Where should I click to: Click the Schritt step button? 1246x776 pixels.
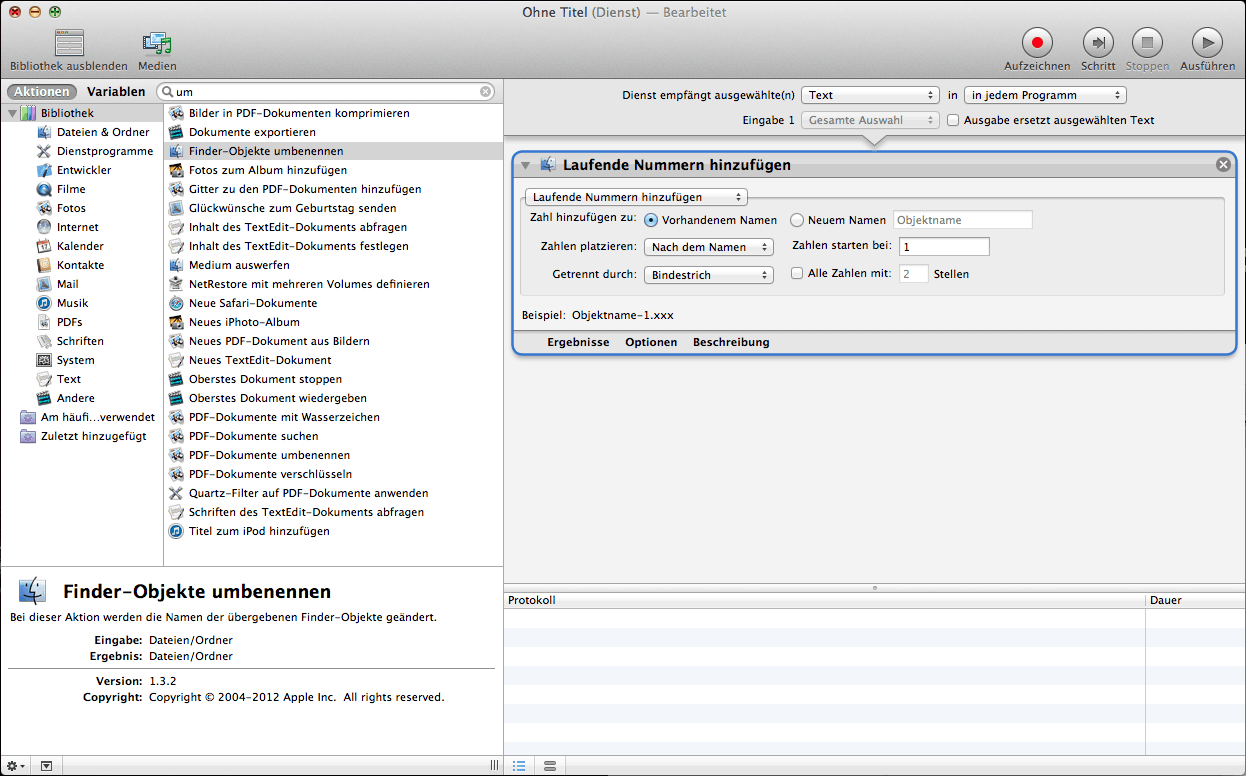click(1098, 43)
